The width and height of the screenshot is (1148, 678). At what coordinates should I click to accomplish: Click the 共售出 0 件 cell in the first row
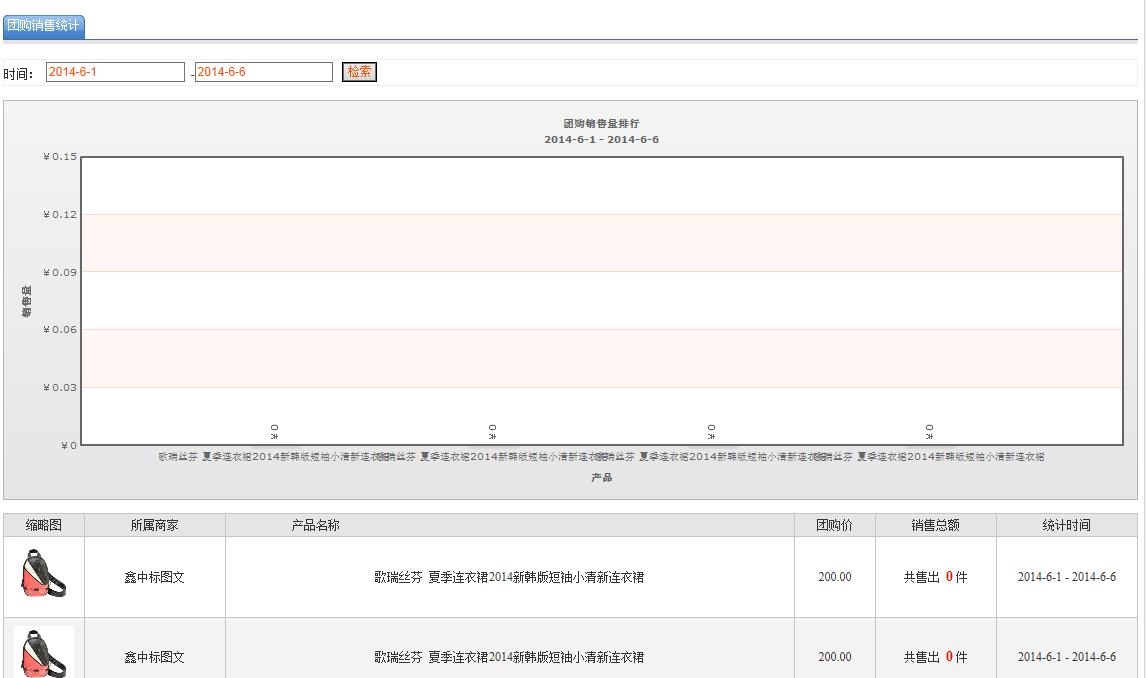[935, 577]
